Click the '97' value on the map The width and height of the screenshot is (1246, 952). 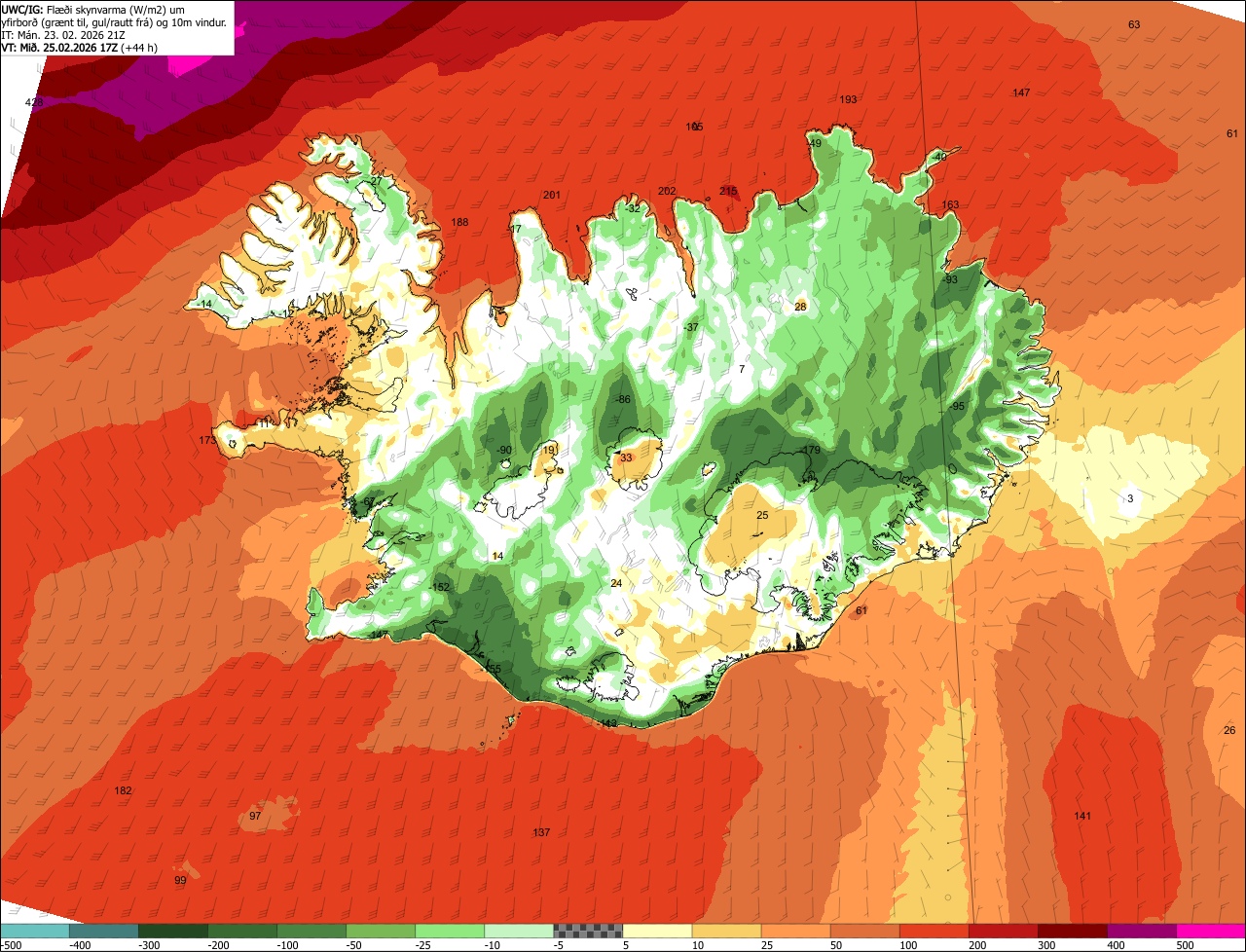255,816
